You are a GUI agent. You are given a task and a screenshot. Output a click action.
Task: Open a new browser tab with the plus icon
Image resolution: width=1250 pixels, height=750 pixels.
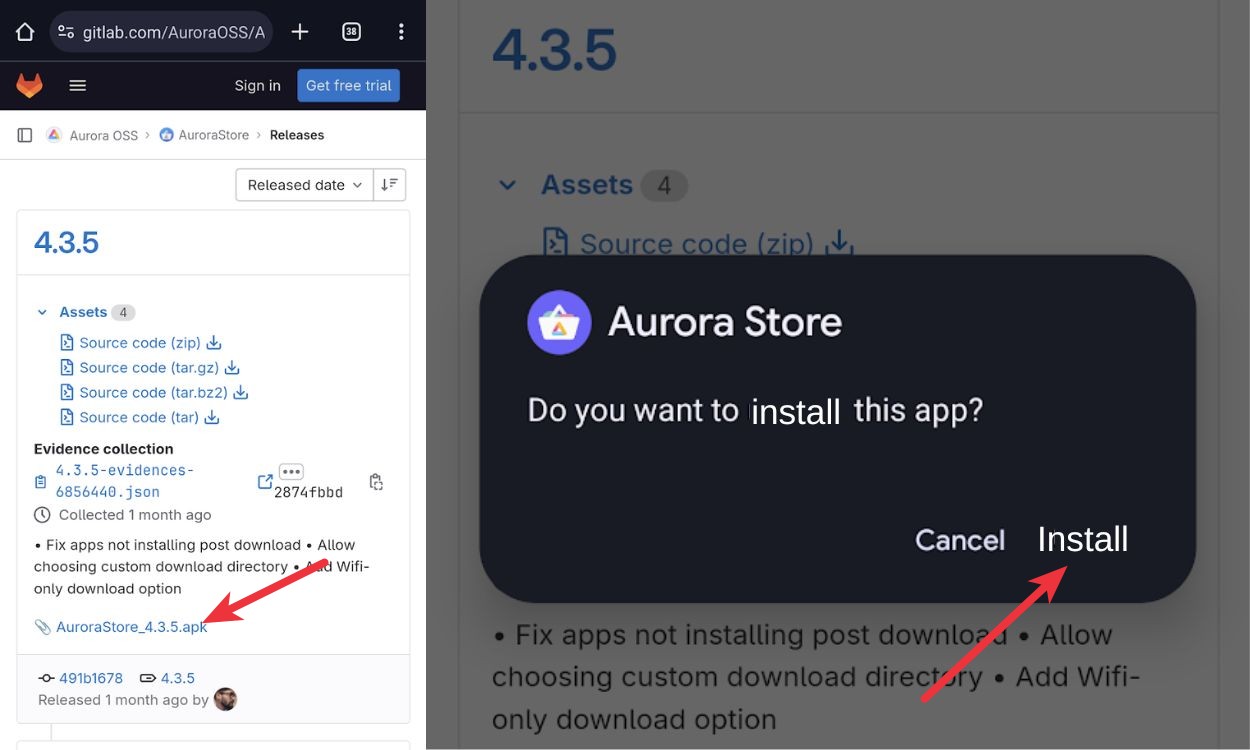299,31
